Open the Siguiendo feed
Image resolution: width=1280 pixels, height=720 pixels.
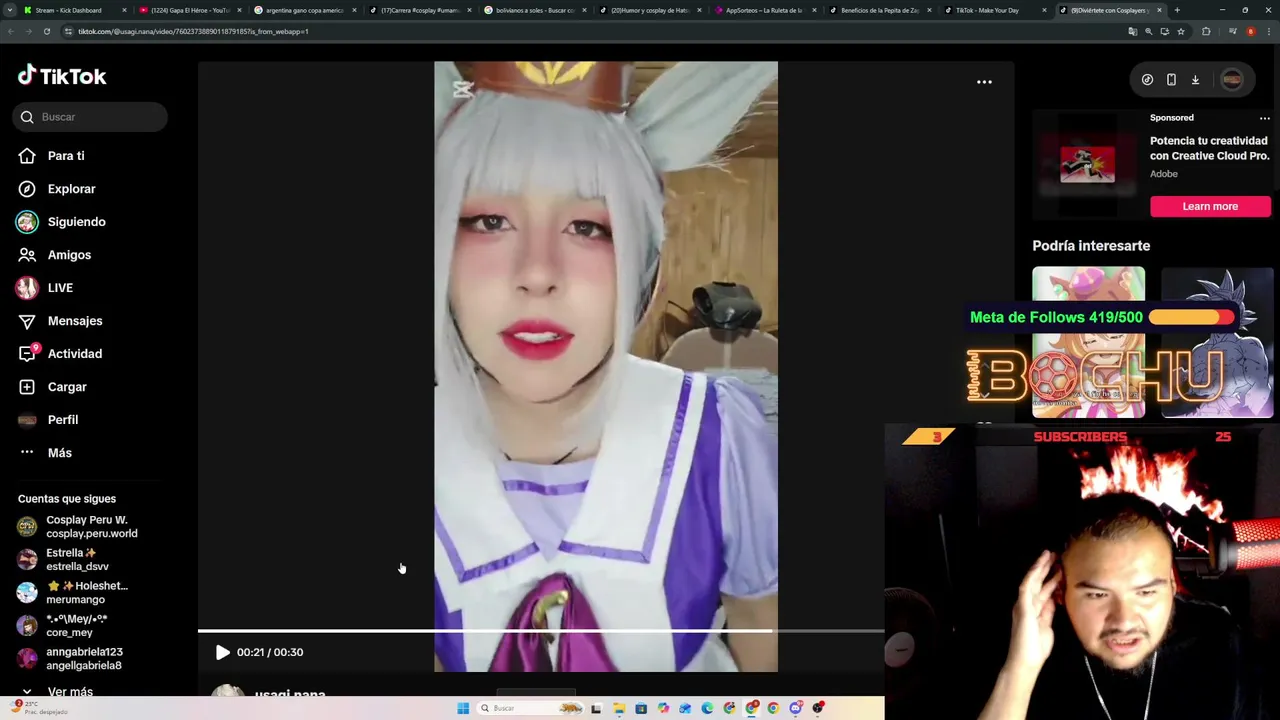tap(76, 222)
